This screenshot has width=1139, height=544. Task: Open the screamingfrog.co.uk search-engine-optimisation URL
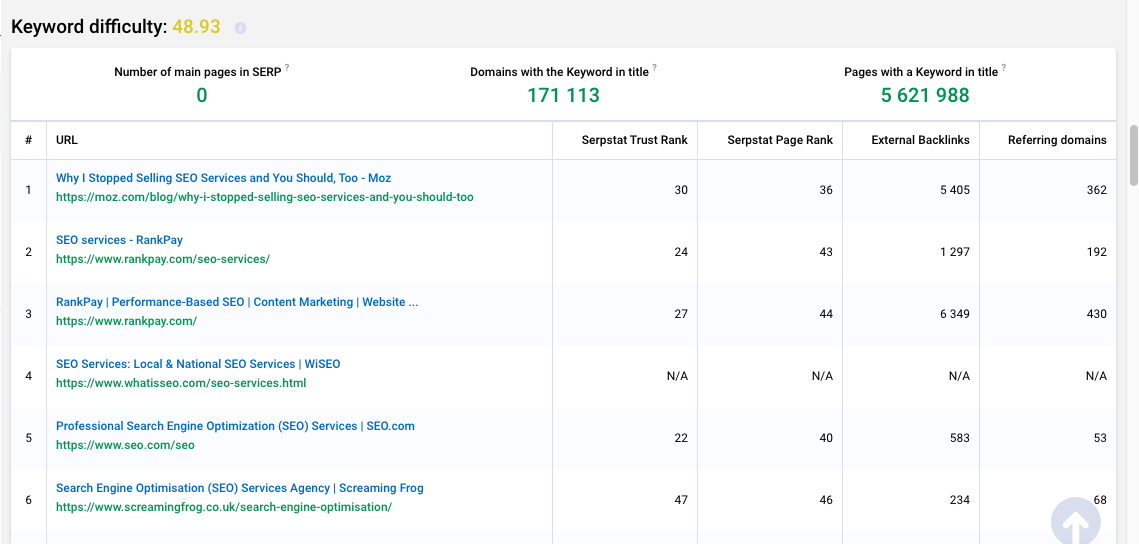coord(224,507)
